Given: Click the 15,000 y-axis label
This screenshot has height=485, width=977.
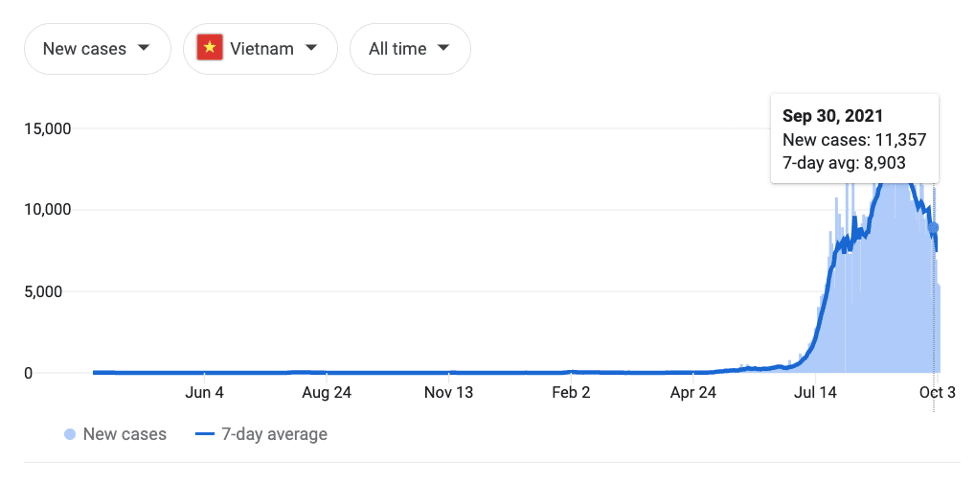Looking at the screenshot, I should point(47,129).
